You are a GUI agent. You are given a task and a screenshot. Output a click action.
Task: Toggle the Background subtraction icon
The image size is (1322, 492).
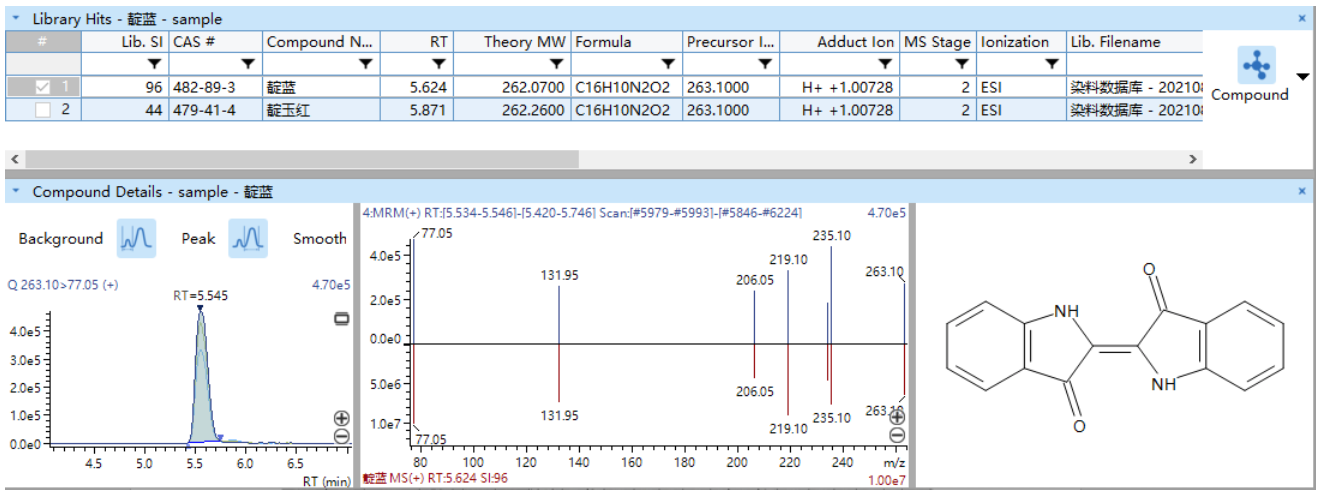(136, 239)
